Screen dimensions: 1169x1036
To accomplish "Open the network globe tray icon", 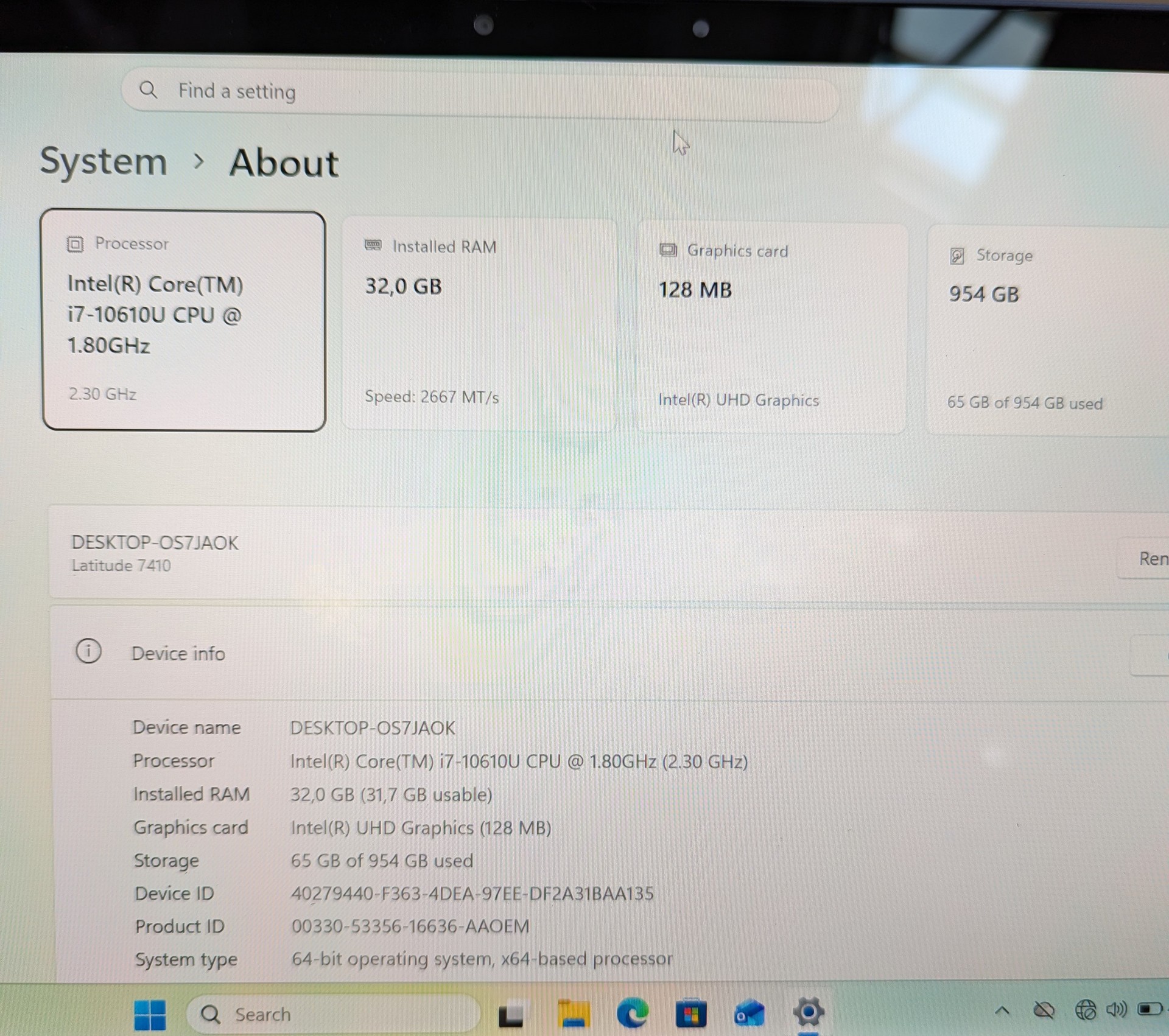I will (x=1085, y=1010).
